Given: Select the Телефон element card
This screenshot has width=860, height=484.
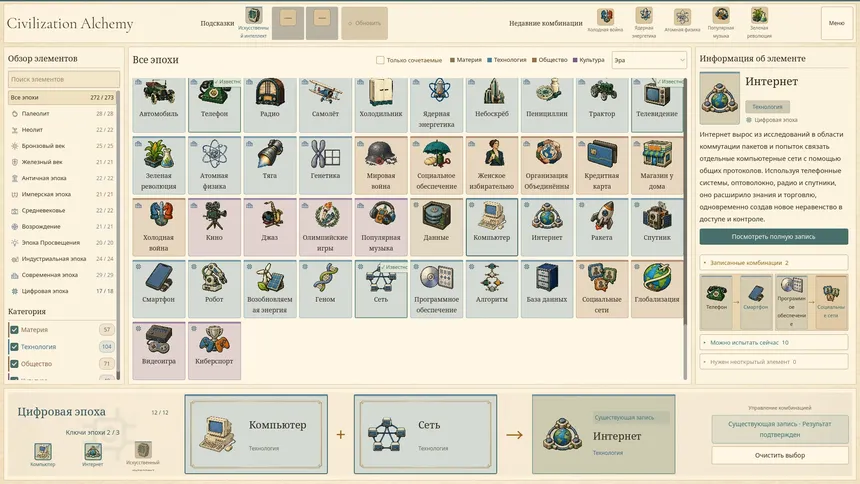Looking at the screenshot, I should (x=214, y=104).
